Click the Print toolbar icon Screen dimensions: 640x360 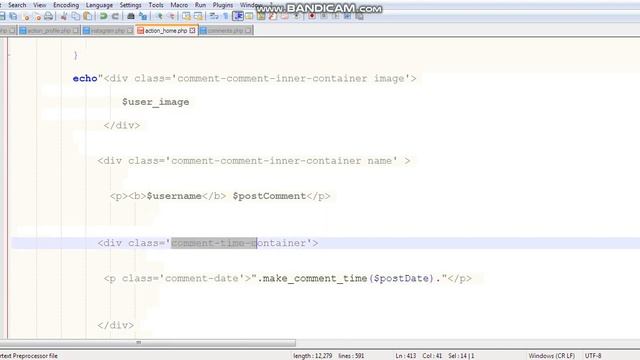click(49, 16)
